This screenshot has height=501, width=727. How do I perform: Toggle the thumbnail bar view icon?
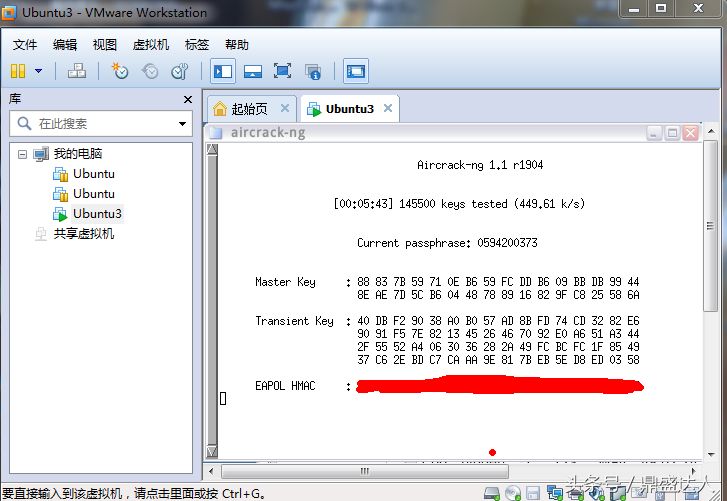click(x=253, y=71)
